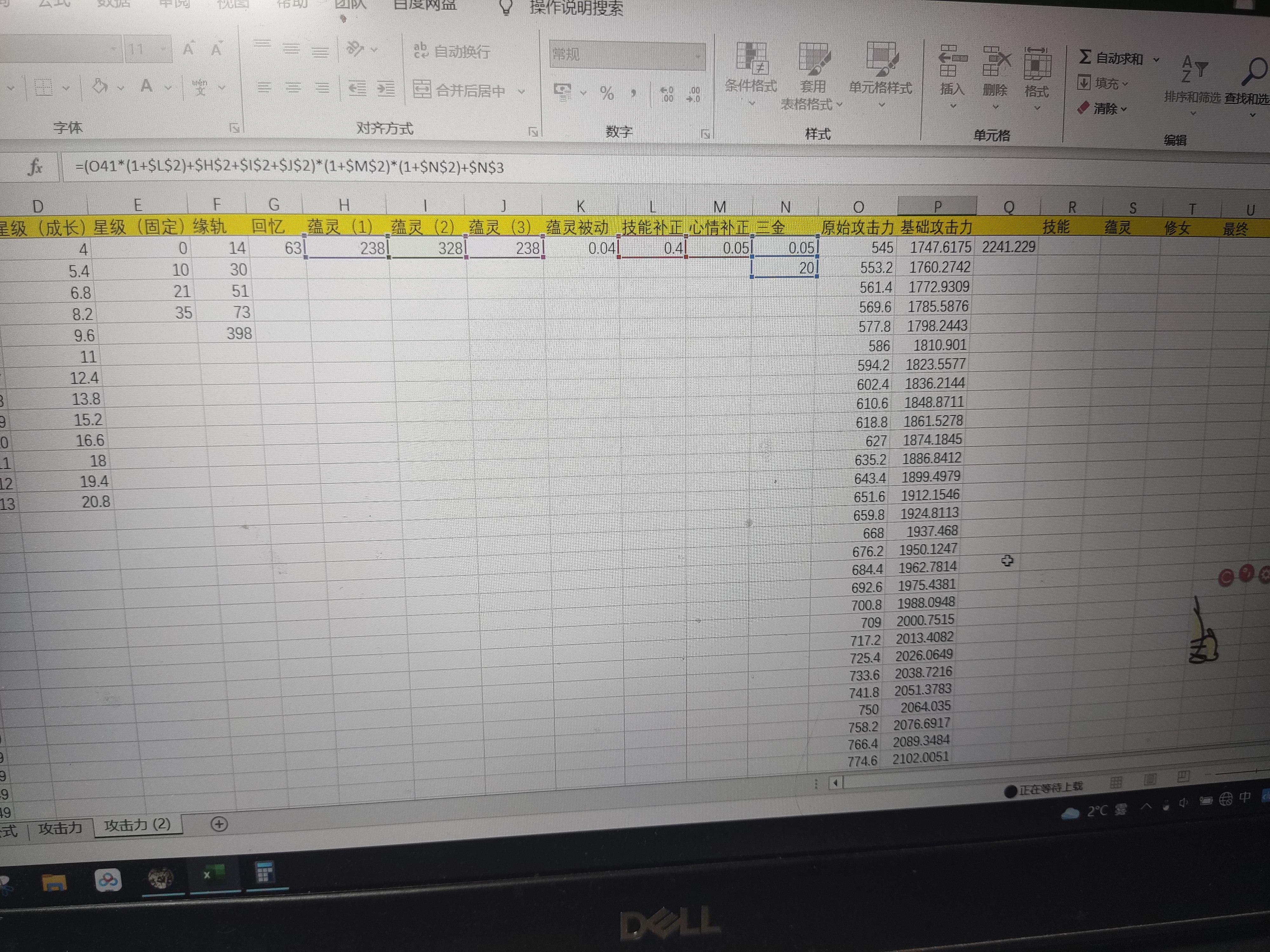The width and height of the screenshot is (1270, 952).
Task: Click the middle align icon
Action: click(291, 49)
